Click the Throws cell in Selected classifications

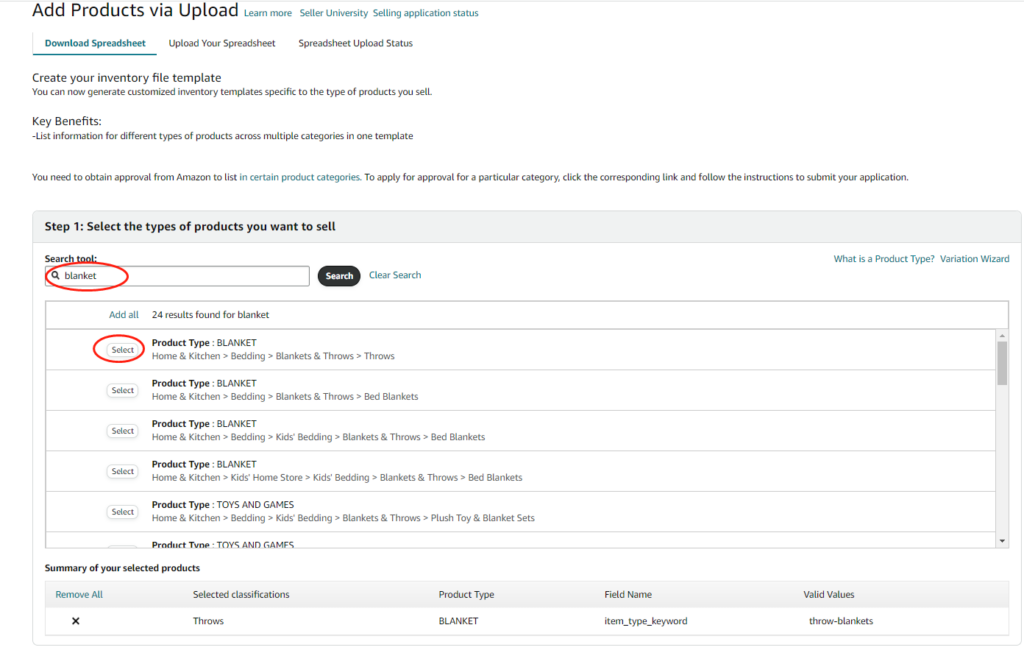point(208,621)
